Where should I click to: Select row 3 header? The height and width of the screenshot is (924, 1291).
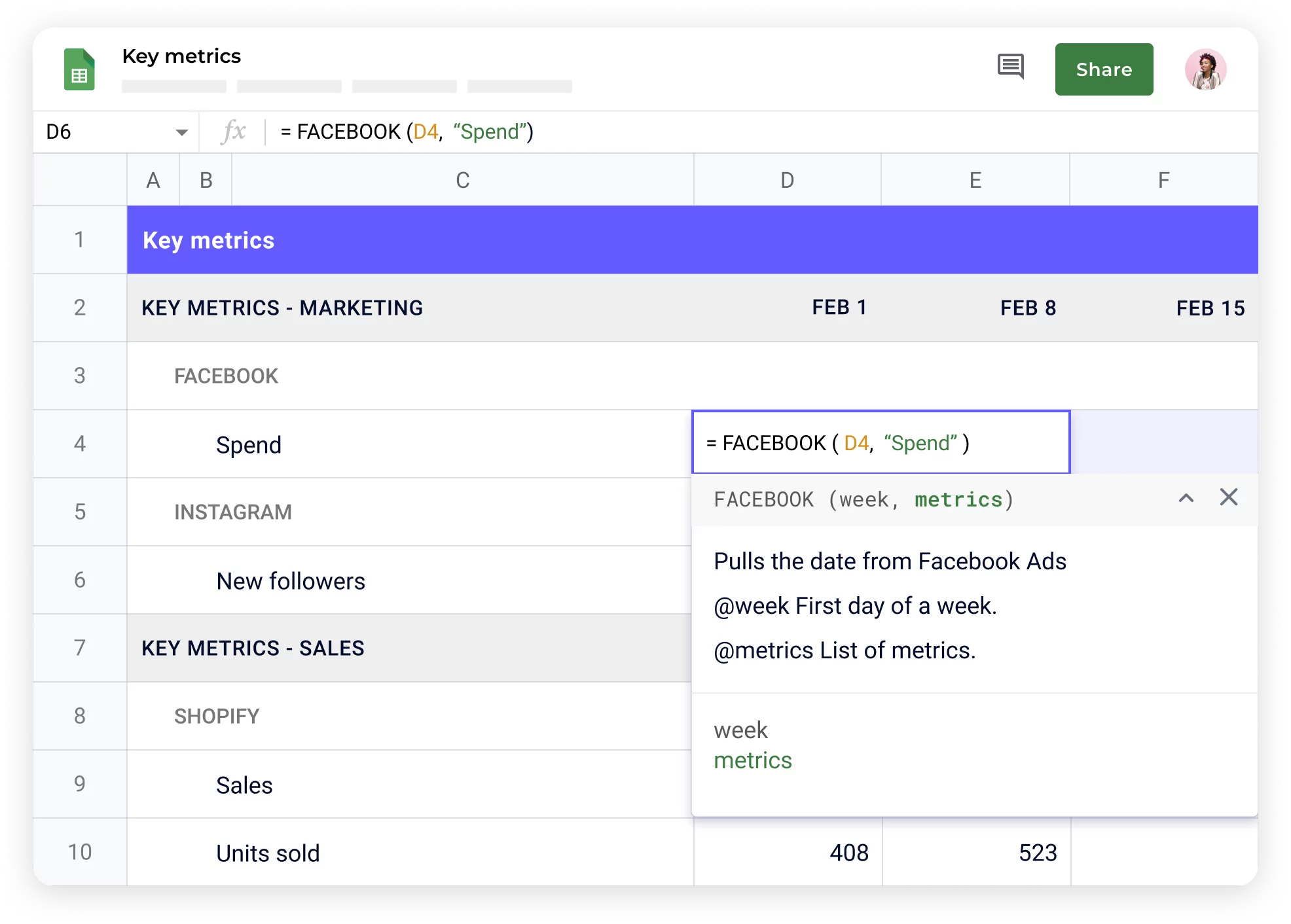(x=80, y=376)
